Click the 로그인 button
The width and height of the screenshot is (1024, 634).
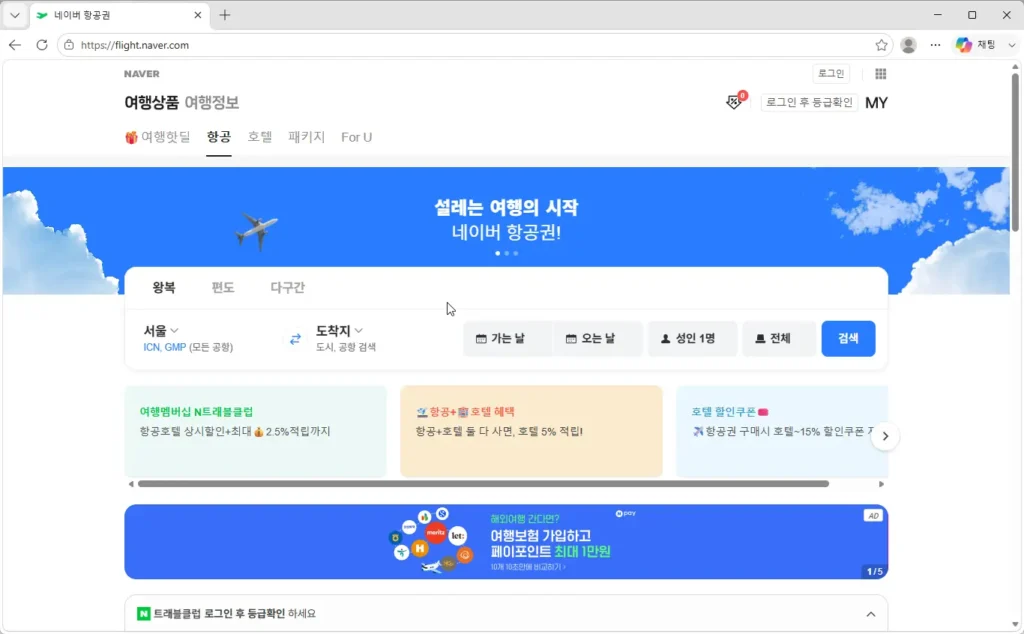831,74
